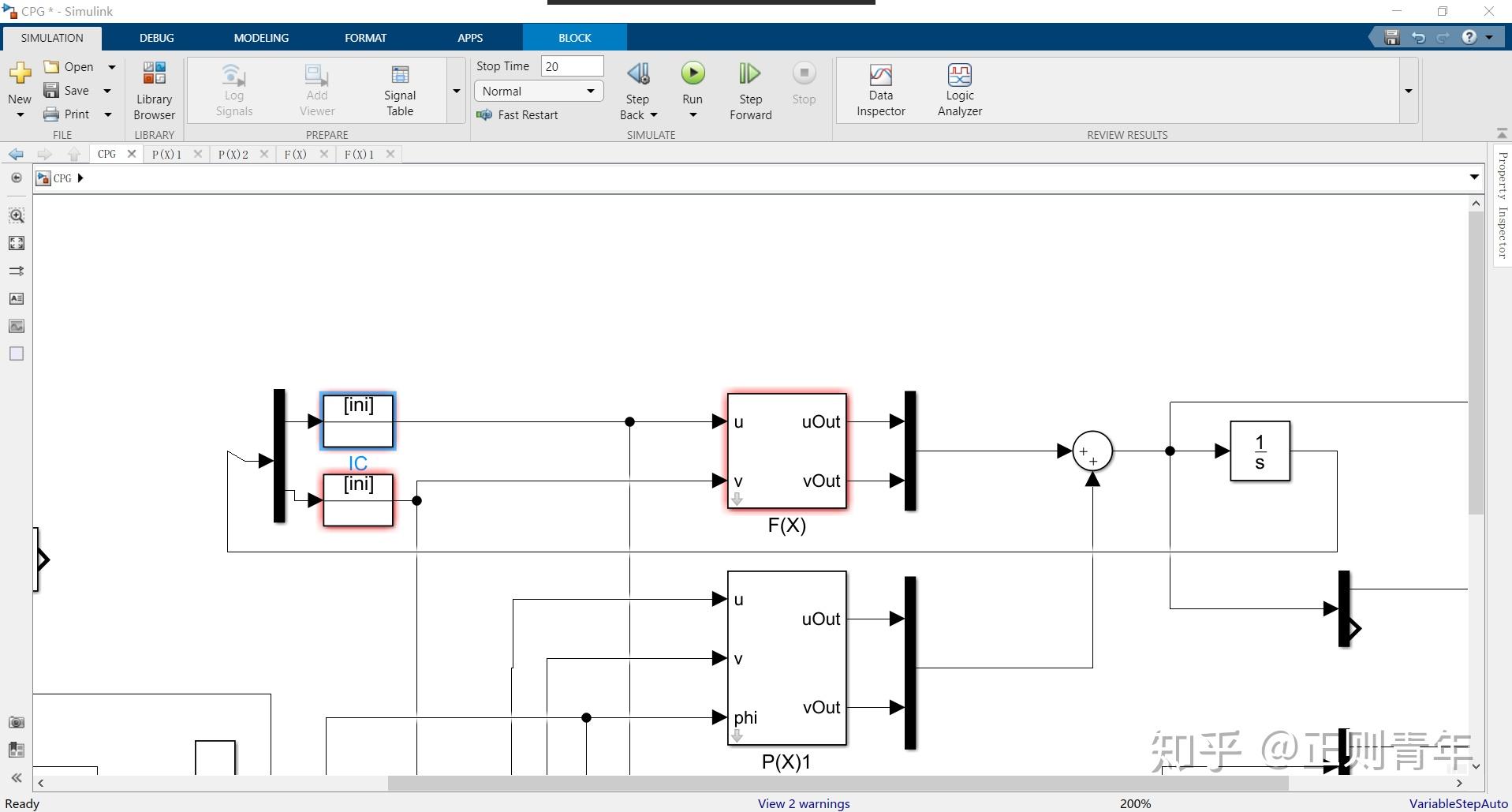Click the Stop Time input field

click(x=572, y=66)
